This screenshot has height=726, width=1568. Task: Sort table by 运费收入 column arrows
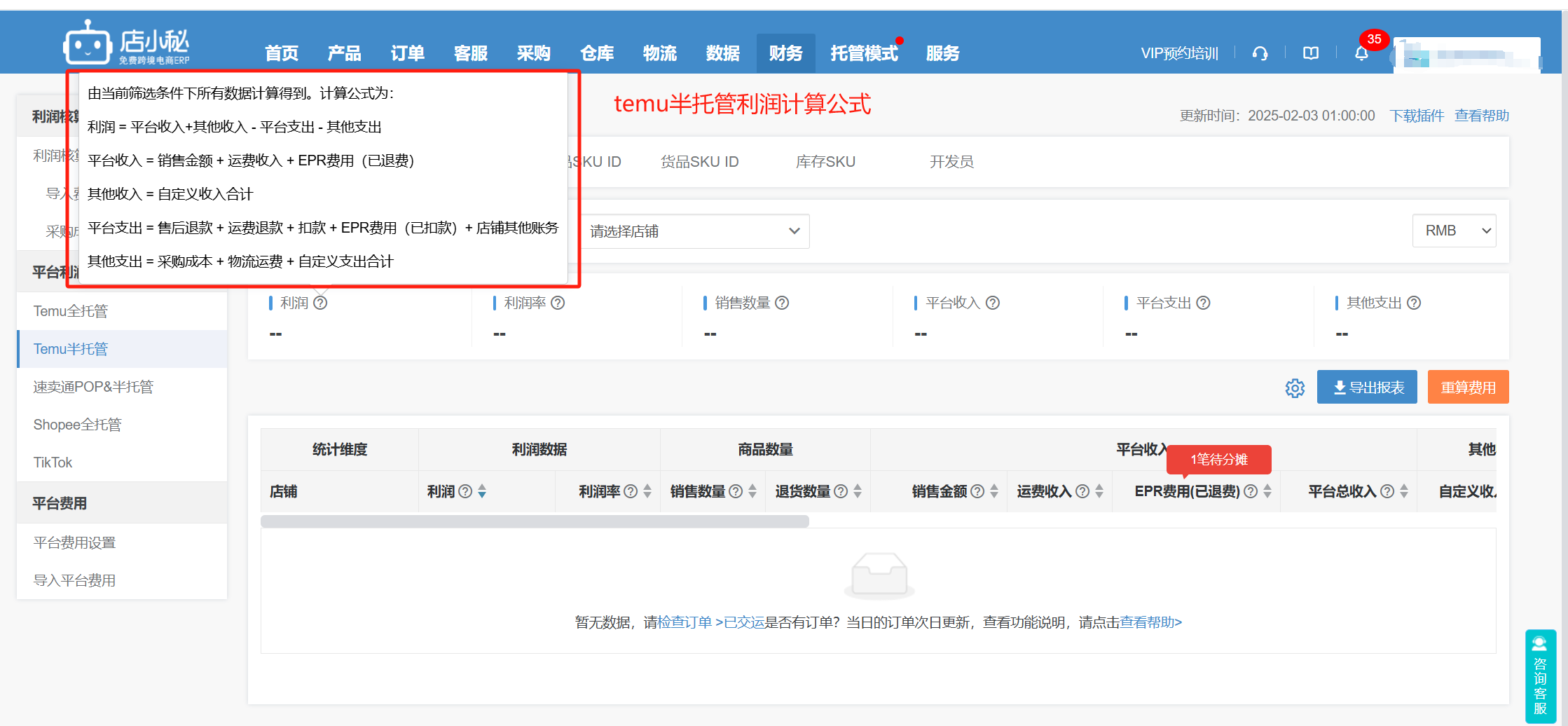click(1099, 491)
